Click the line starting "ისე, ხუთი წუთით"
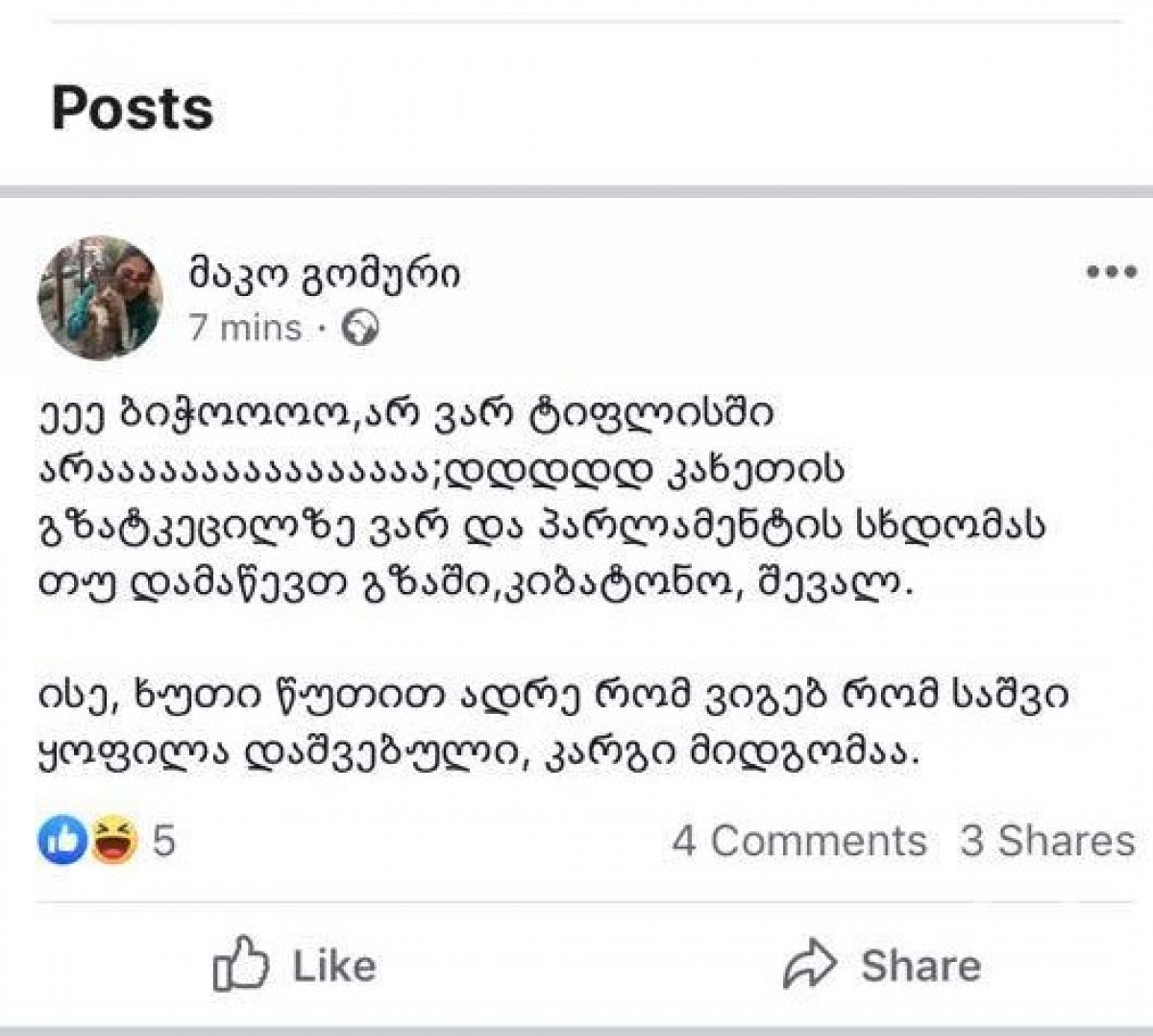 [552, 695]
